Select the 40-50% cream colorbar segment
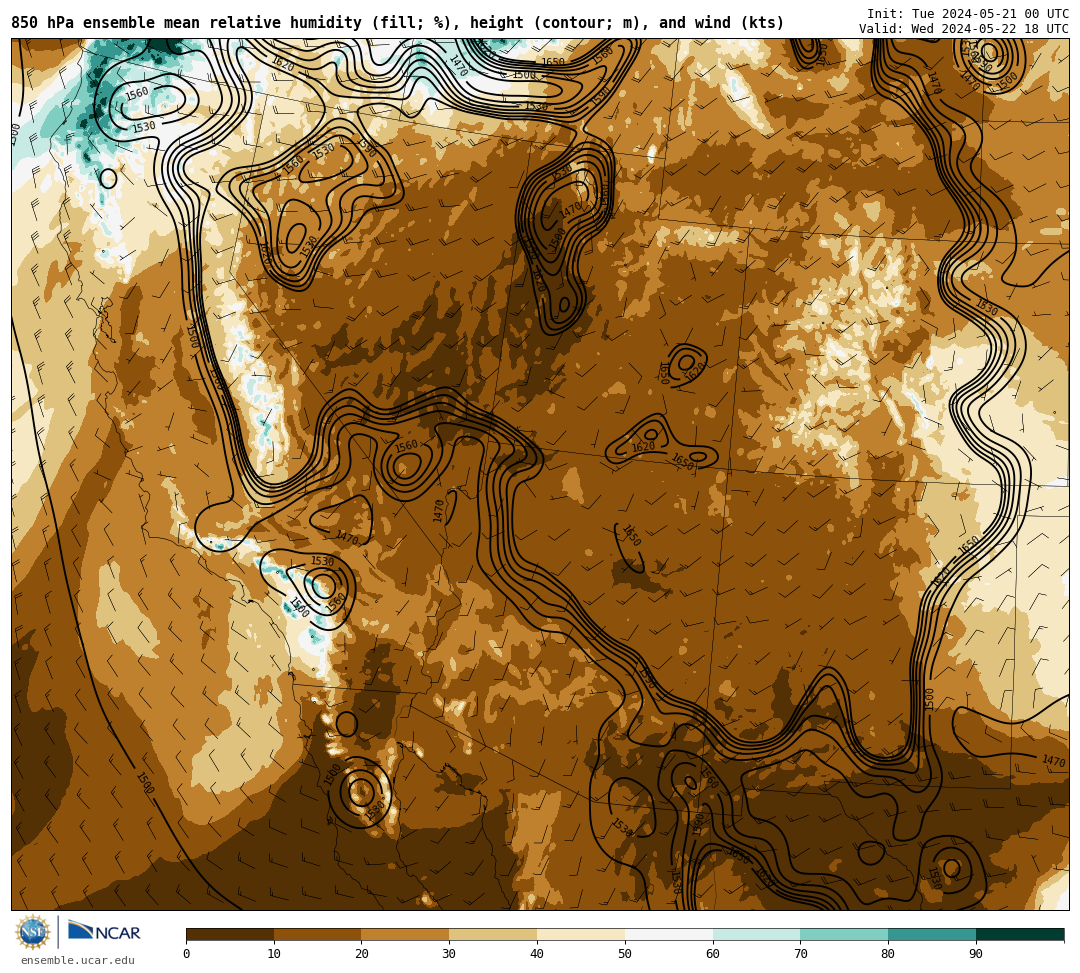Image resolution: width=1080 pixels, height=973 pixels. (581, 934)
